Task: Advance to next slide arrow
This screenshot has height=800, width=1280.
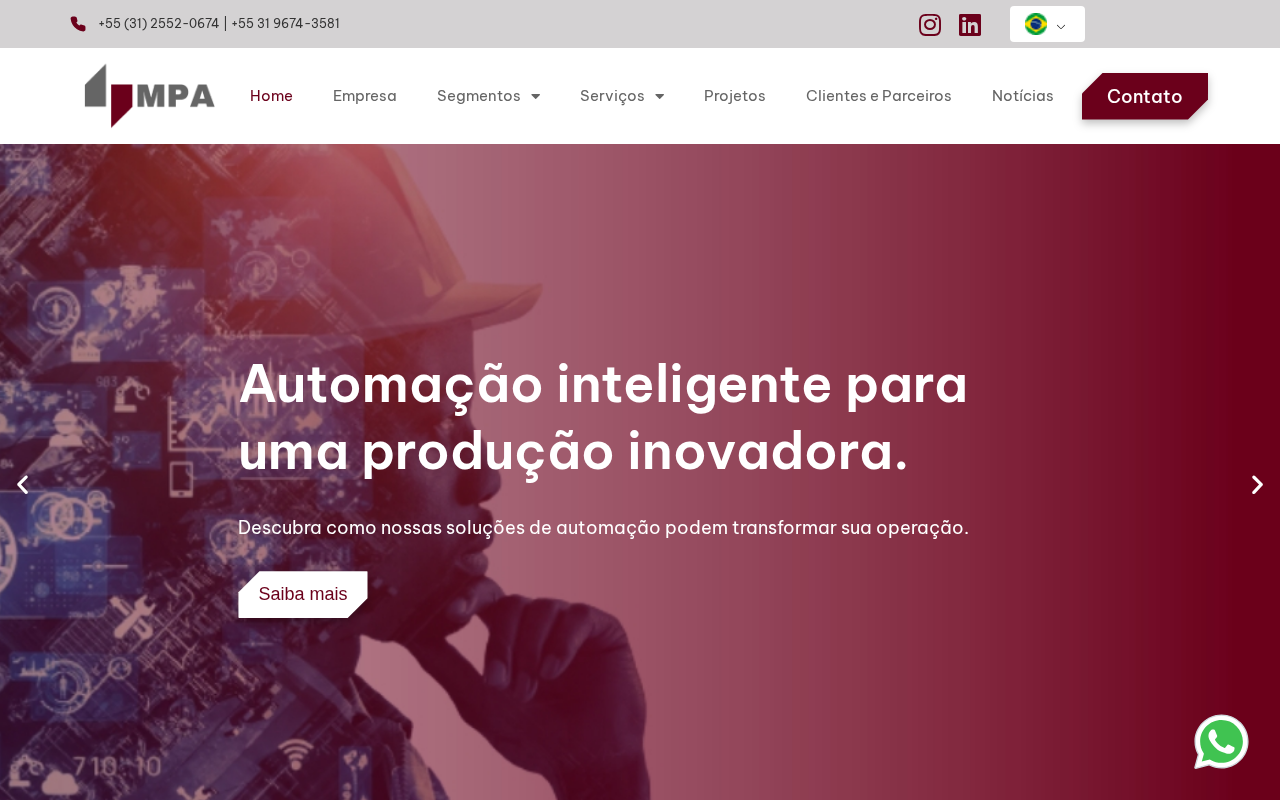Action: click(x=1257, y=485)
